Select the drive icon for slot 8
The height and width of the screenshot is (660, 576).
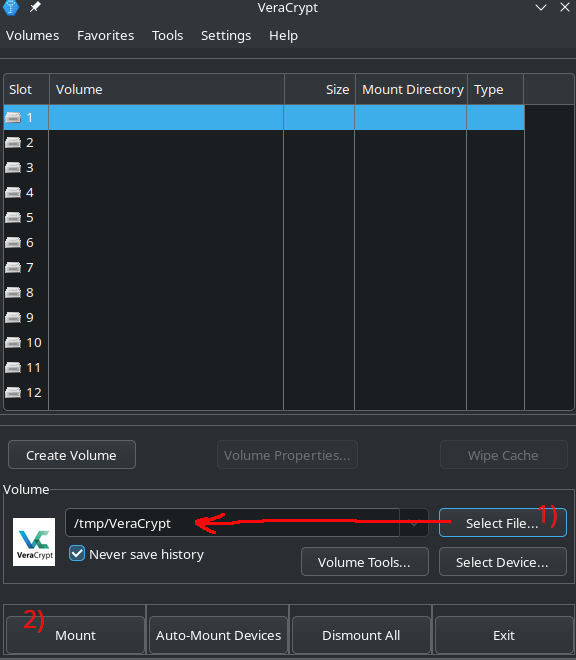pyautogui.click(x=13, y=293)
